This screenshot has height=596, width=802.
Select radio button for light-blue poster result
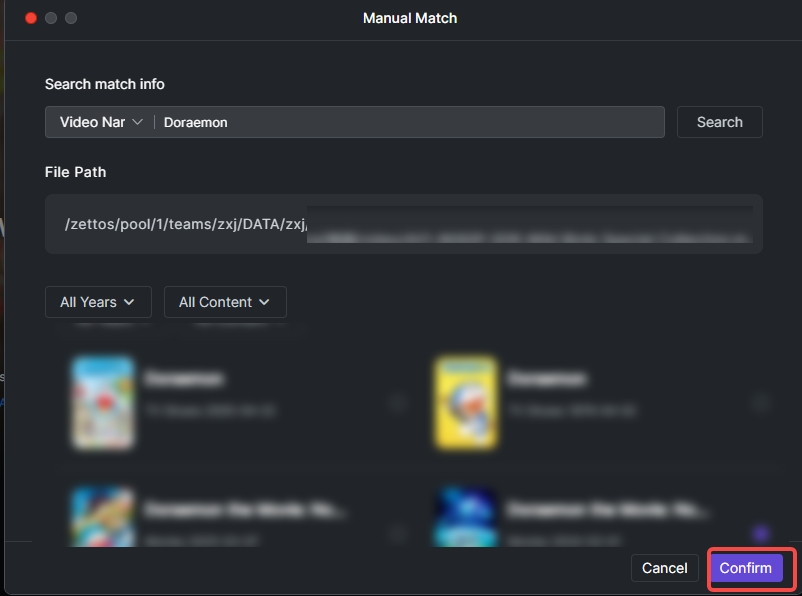click(398, 403)
